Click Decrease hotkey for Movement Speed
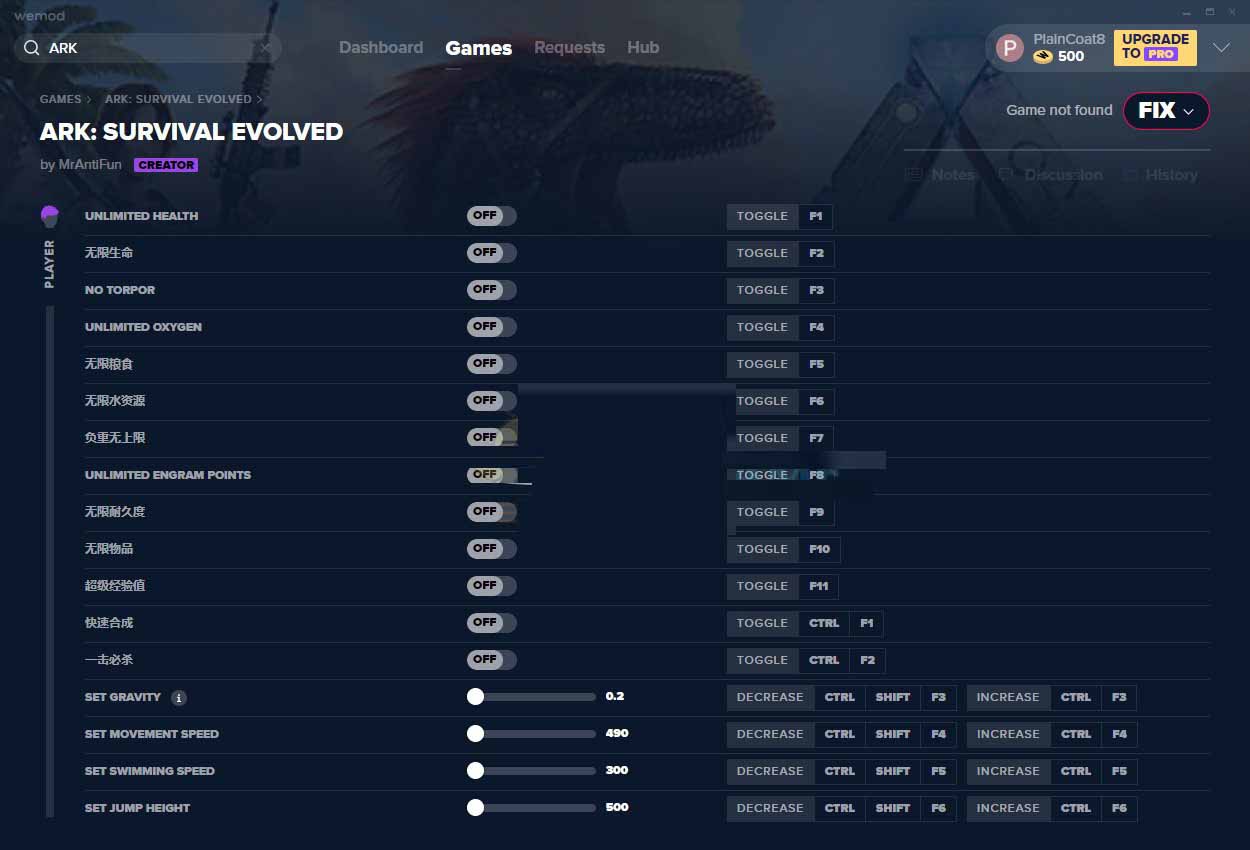The width and height of the screenshot is (1250, 850). point(841,734)
